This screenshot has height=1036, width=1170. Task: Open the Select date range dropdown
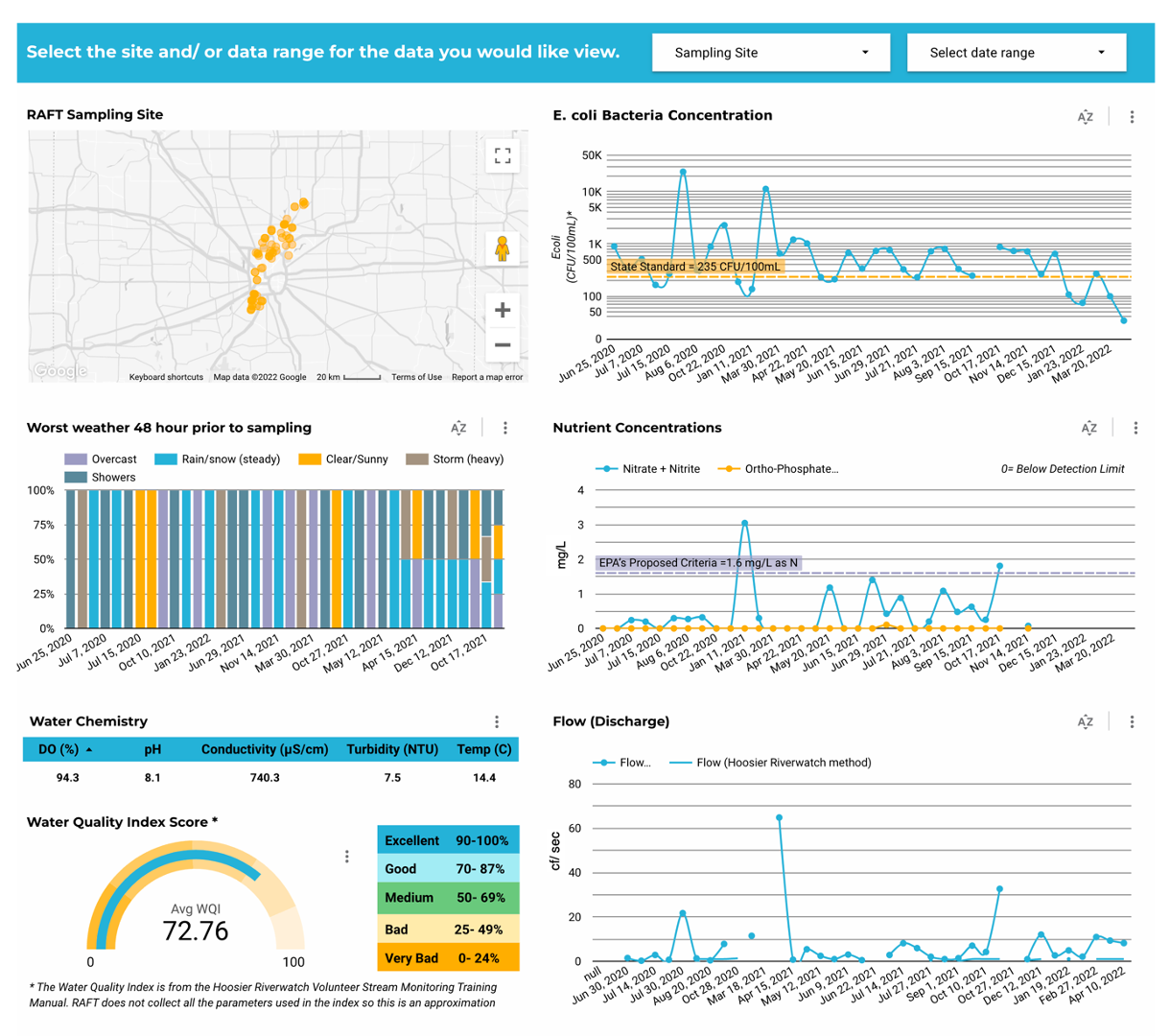1017,53
